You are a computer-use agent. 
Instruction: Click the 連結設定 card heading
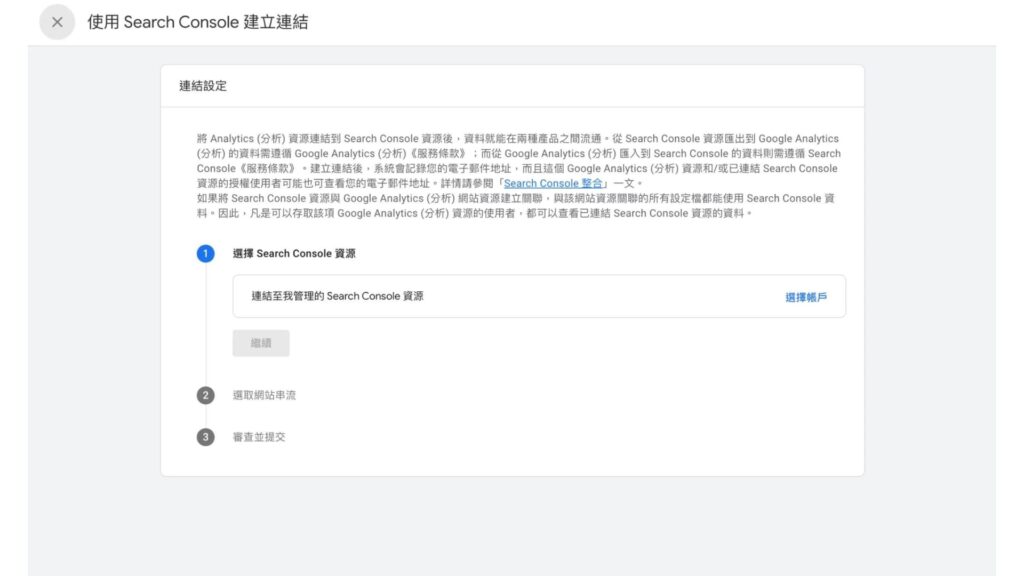(203, 86)
